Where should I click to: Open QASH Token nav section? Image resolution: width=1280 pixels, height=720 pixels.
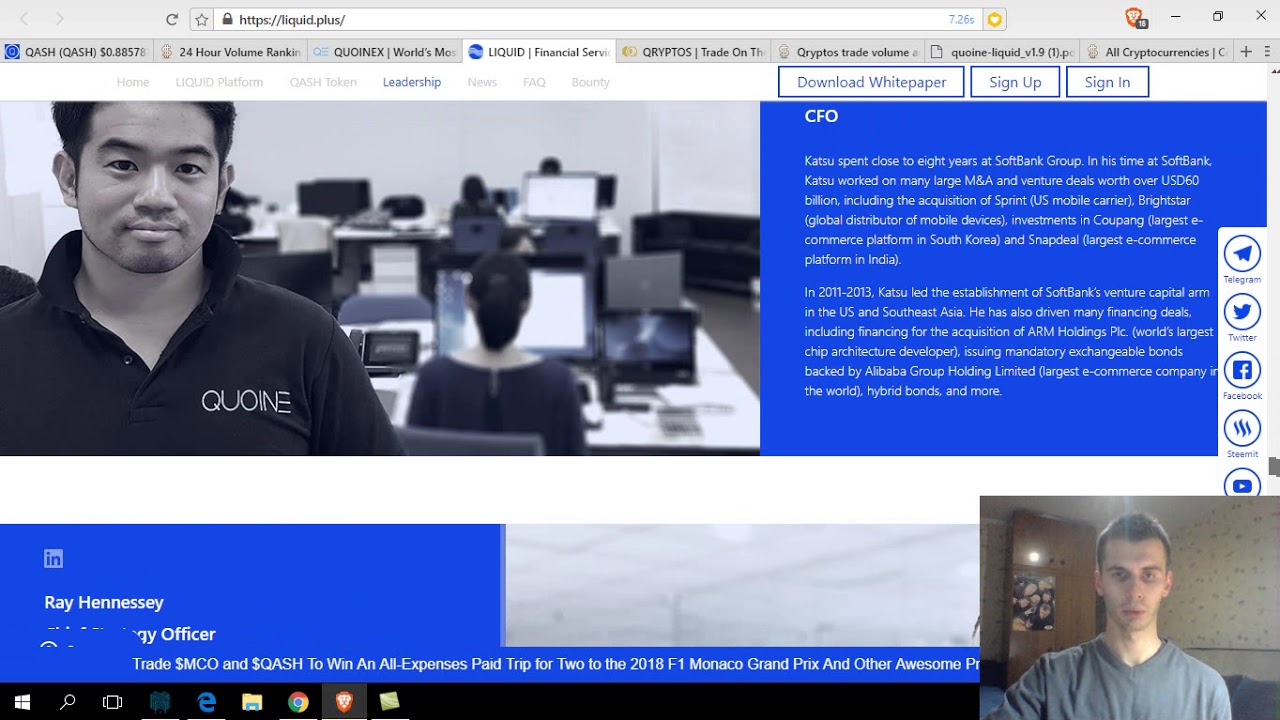[x=323, y=82]
